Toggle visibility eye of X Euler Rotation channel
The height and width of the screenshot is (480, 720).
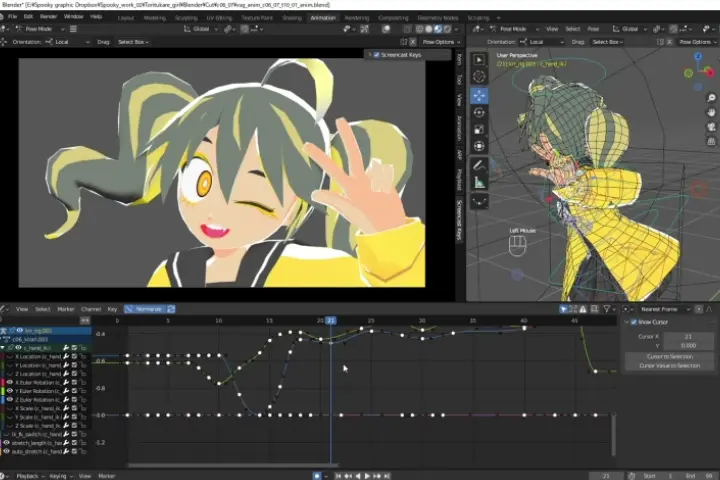(10, 382)
